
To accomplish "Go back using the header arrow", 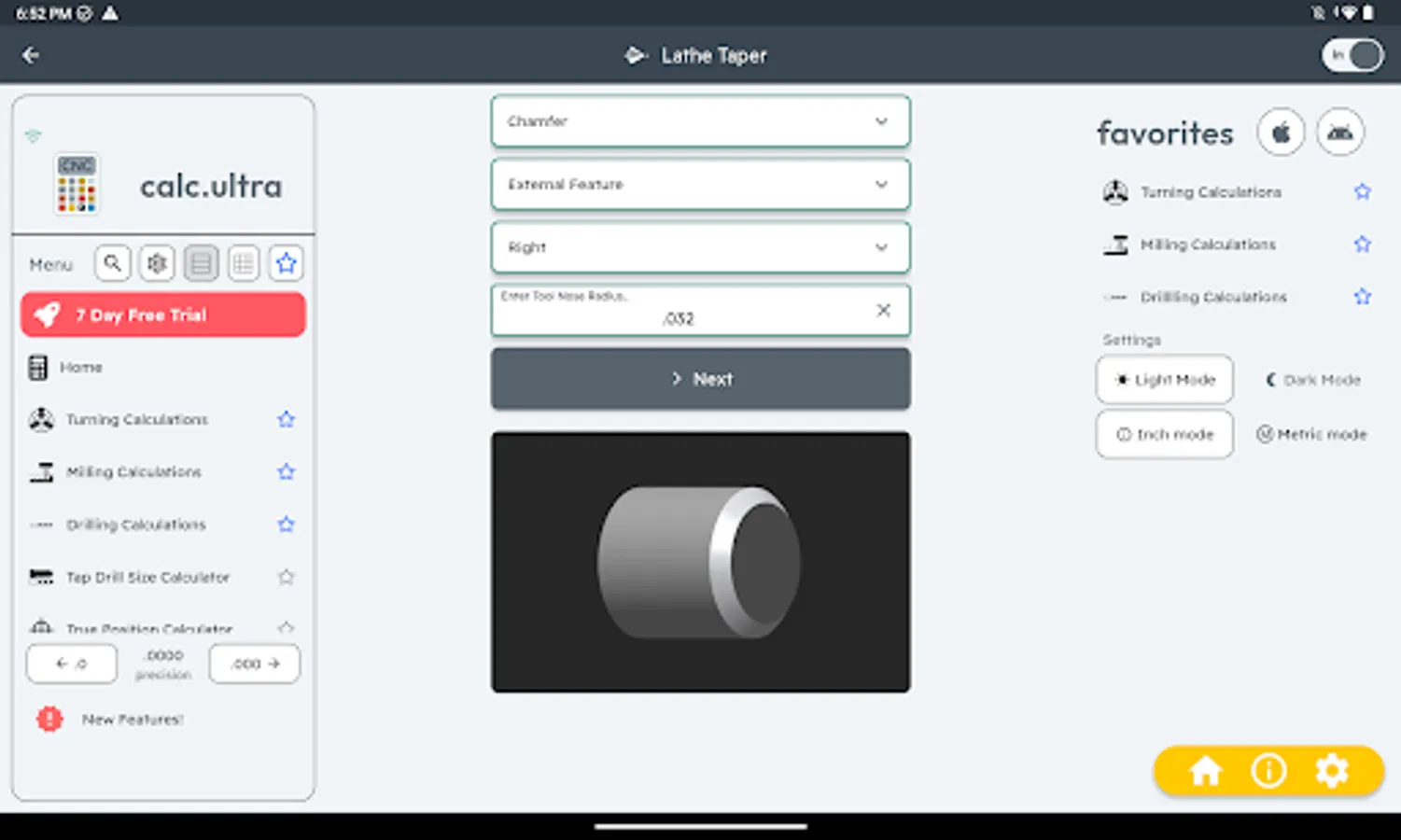I will 31,56.
